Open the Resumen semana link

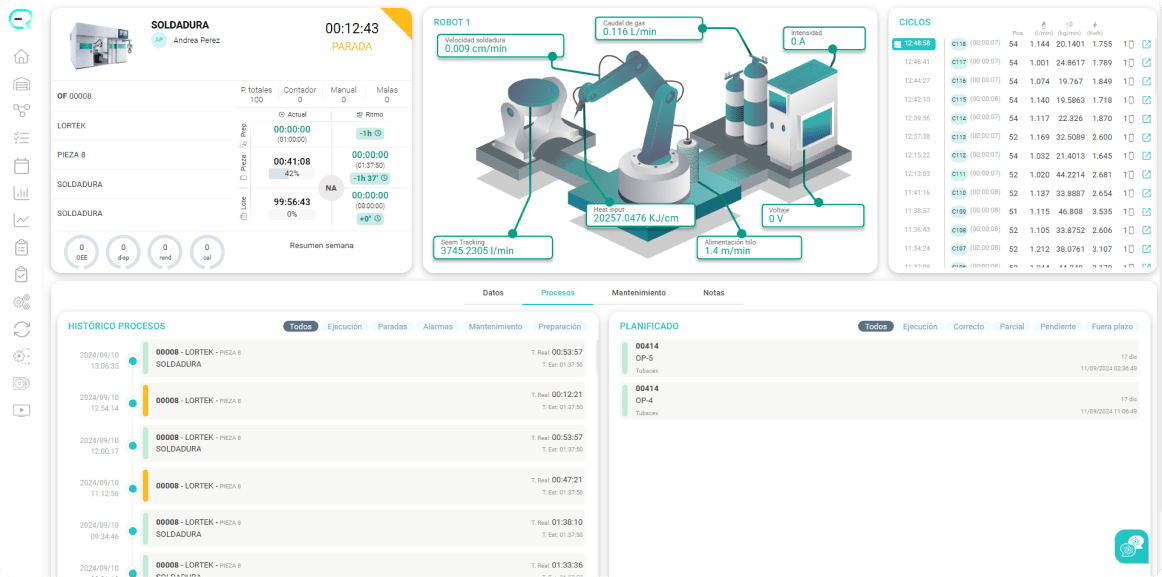(321, 245)
